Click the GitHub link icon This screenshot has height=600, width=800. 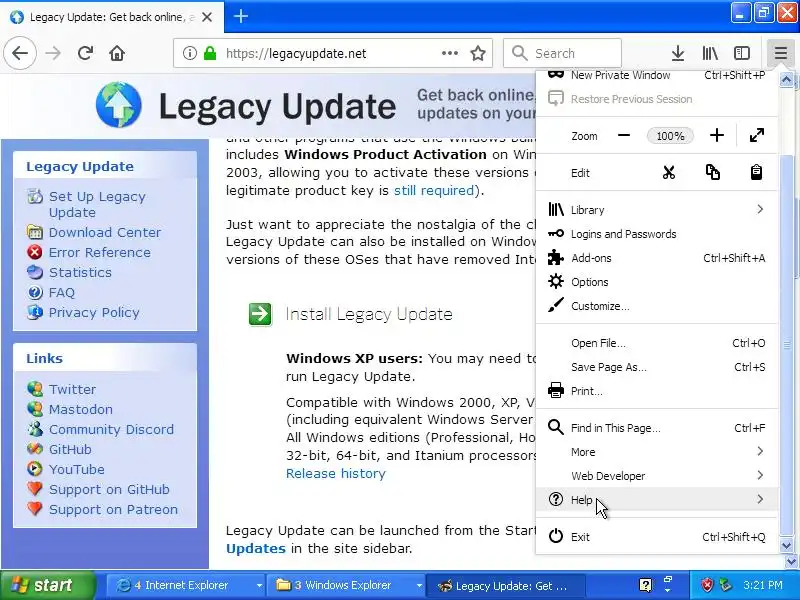35,449
